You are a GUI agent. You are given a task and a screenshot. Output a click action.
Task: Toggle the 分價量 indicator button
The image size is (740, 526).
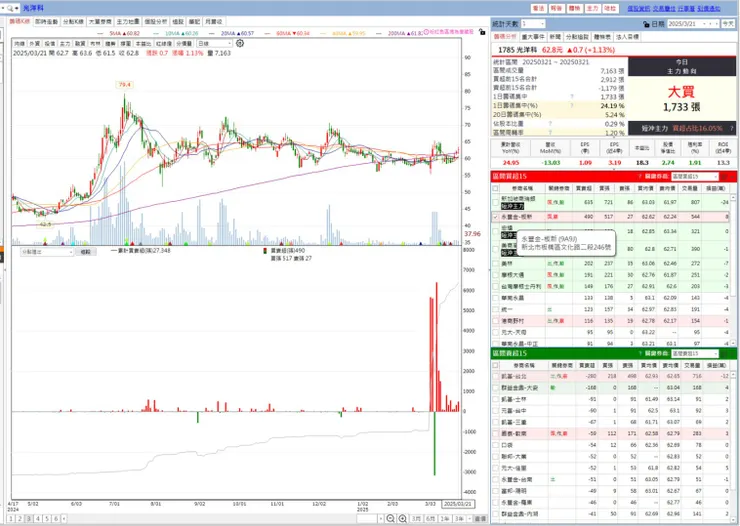click(x=184, y=43)
